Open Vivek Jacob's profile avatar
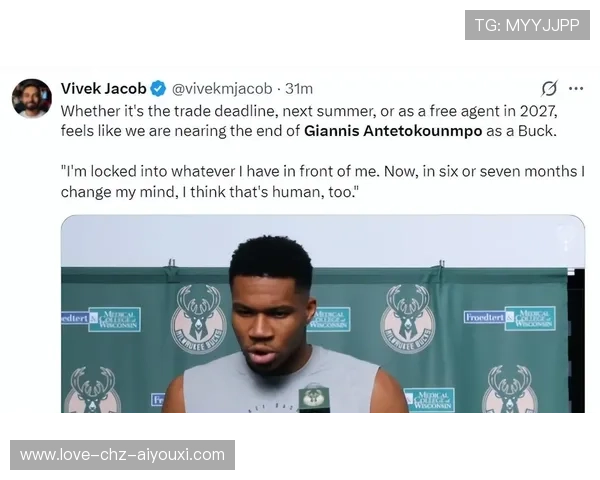 (x=32, y=98)
